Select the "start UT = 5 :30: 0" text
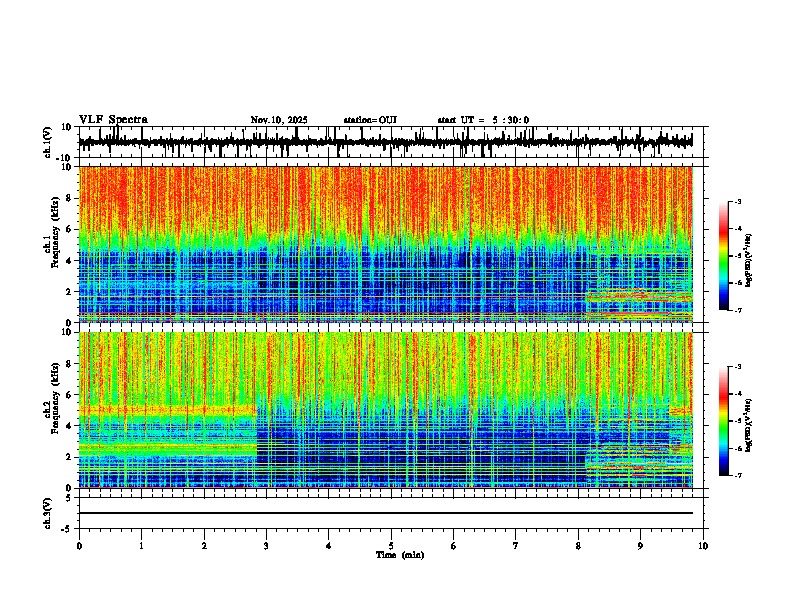792x612 pixels. (483, 120)
